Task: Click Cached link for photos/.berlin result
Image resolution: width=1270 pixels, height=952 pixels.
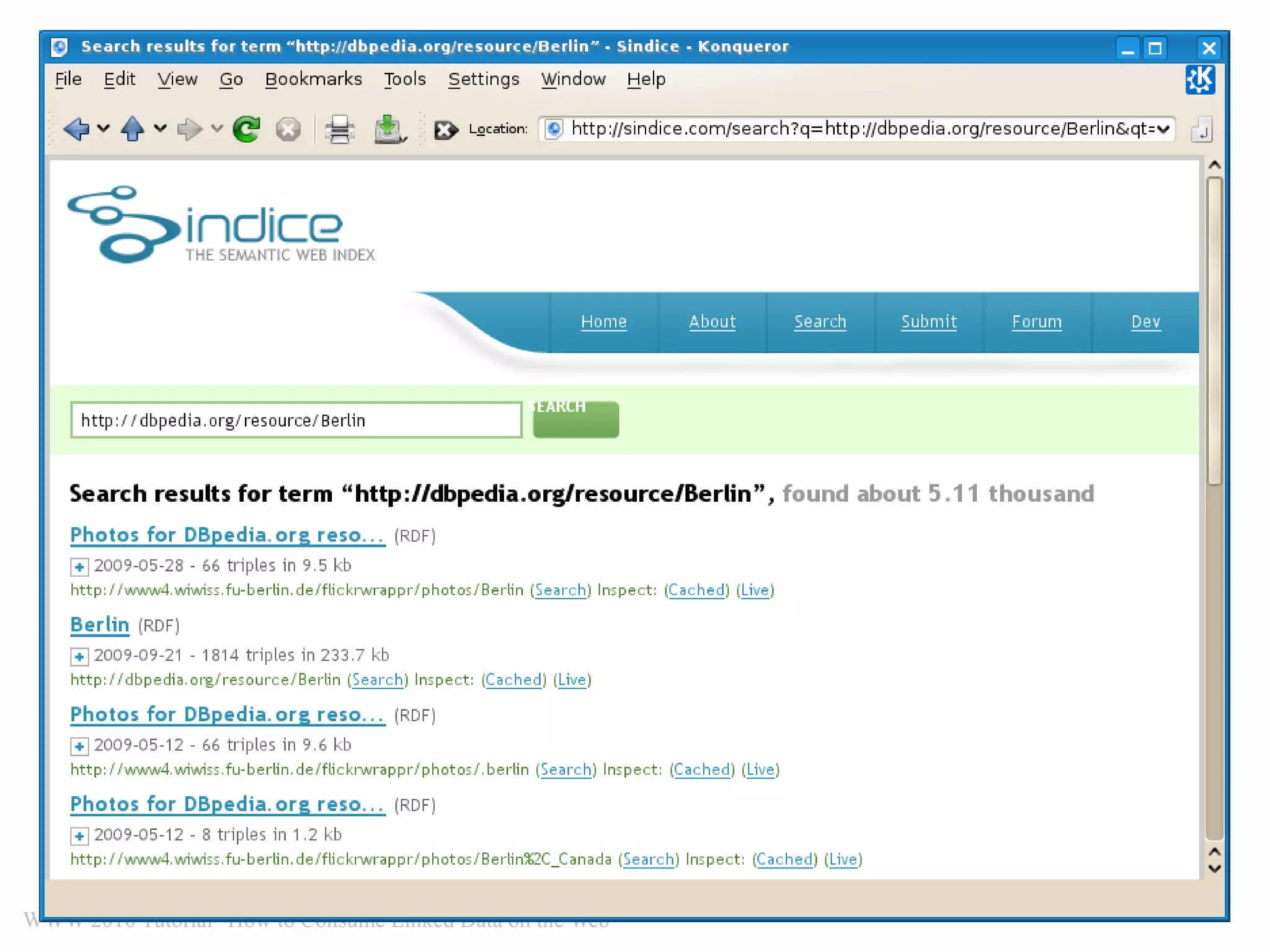Action: [x=702, y=770]
